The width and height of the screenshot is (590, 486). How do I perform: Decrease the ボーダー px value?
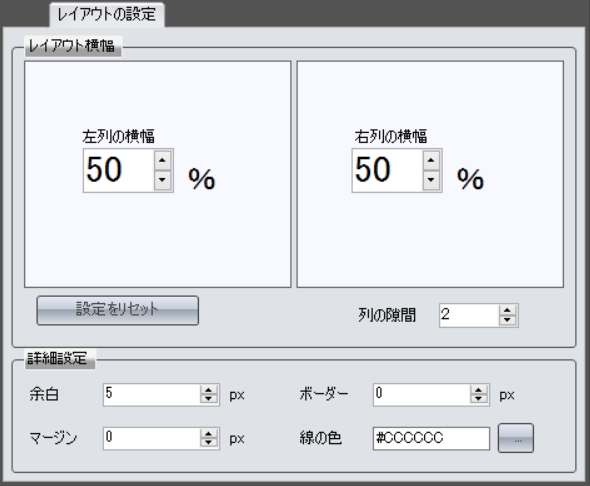[x=479, y=399]
